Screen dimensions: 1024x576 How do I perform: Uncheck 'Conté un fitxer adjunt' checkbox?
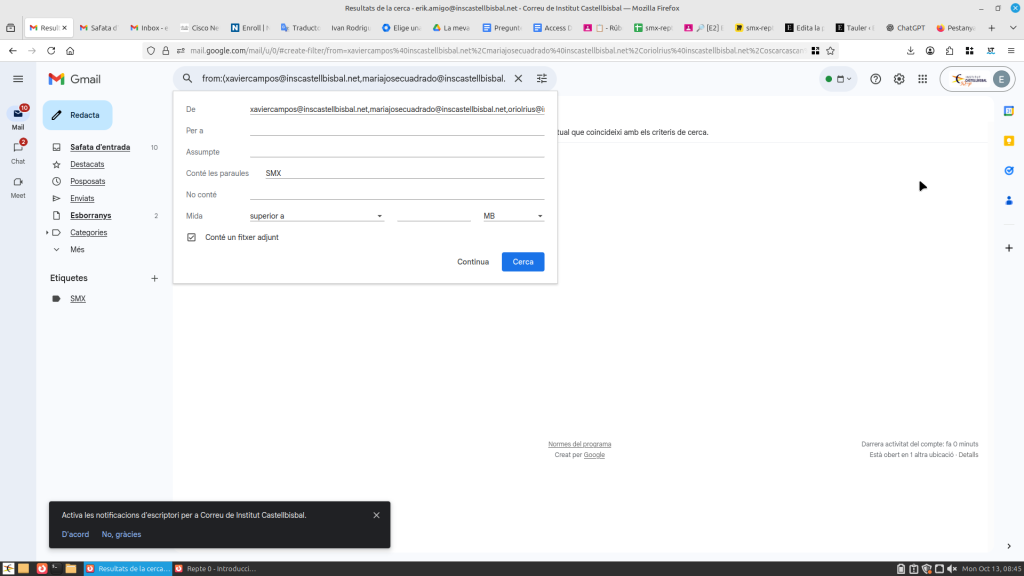[192, 237]
